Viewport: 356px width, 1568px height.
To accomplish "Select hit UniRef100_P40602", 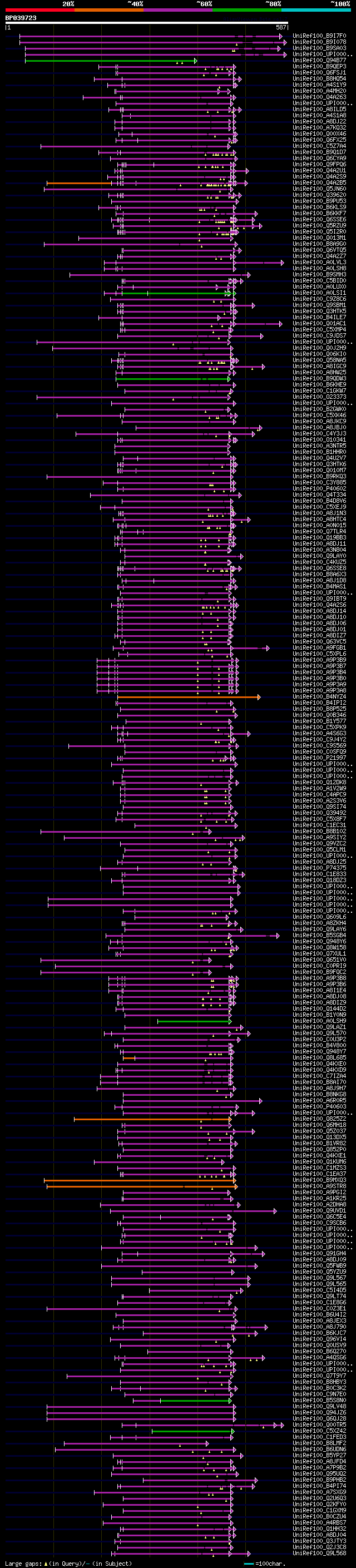I will click(319, 489).
